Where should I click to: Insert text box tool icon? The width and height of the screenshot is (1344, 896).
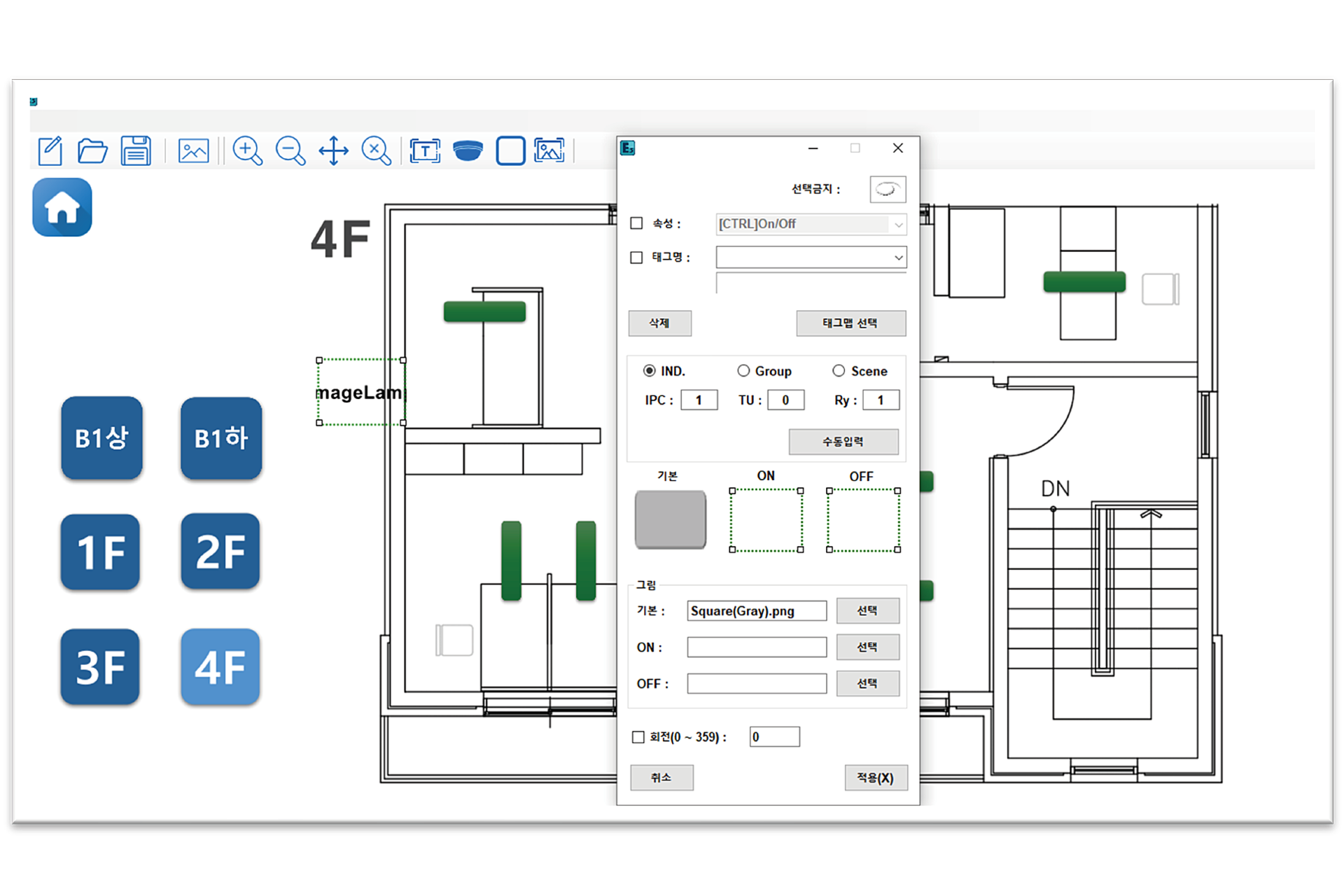click(425, 150)
